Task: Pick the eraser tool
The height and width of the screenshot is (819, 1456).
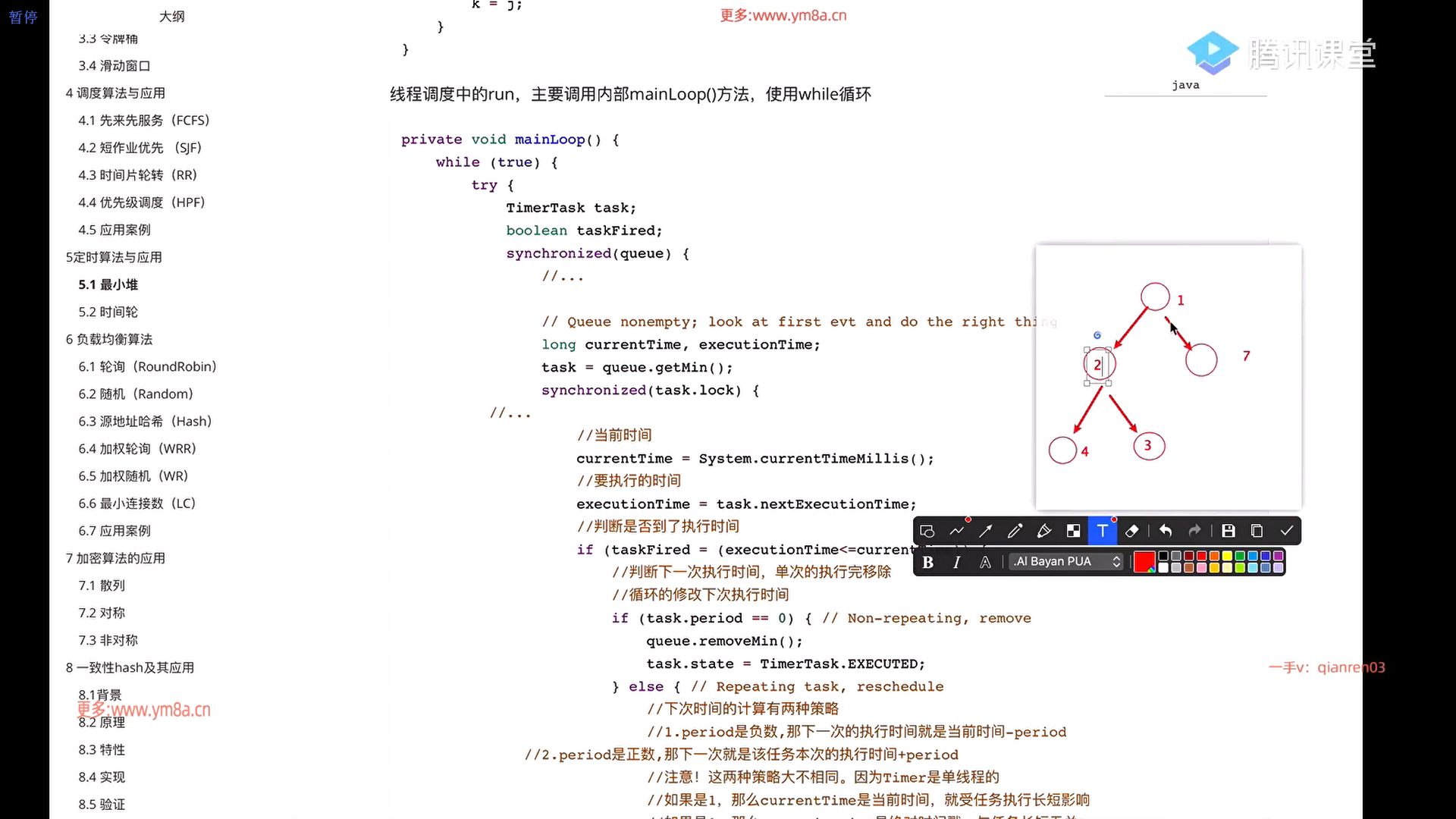Action: (1132, 531)
